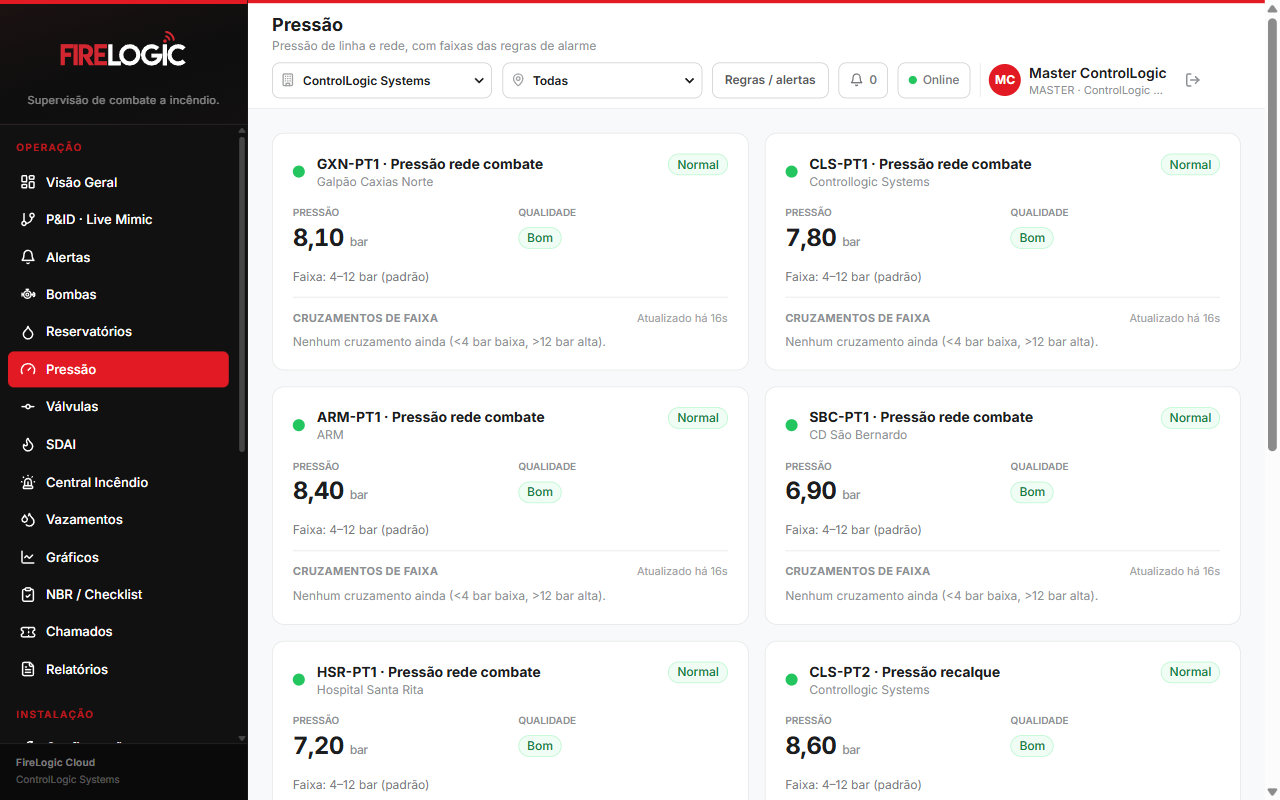This screenshot has width=1280, height=800.
Task: Click the OPERAÇÃO section header
Action: (49, 147)
